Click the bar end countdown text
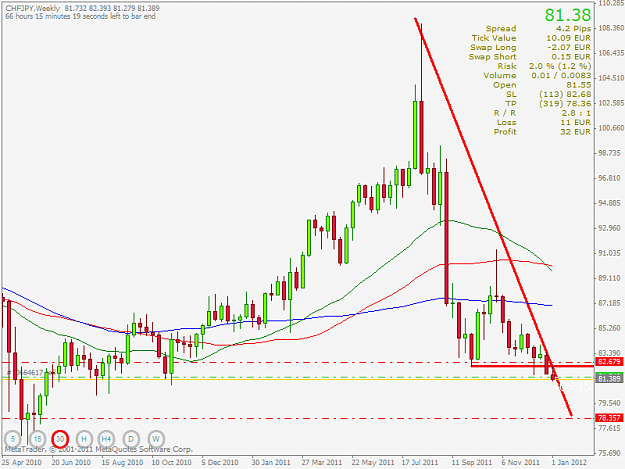 click(x=81, y=16)
